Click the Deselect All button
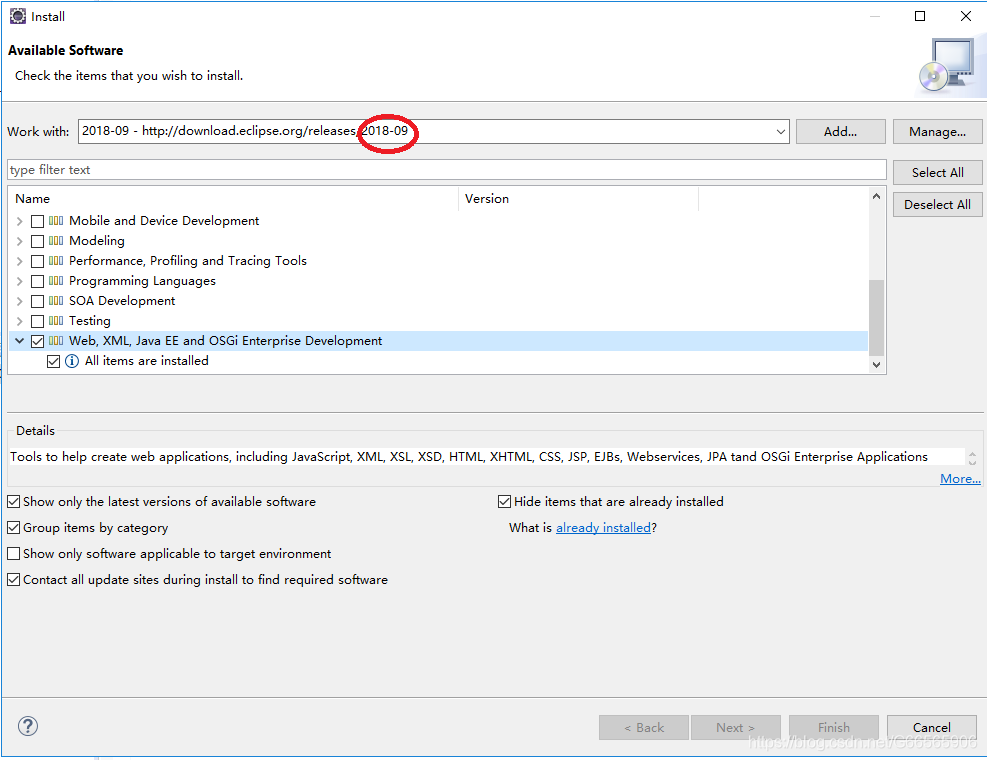Viewport: 987px width, 761px height. tap(937, 205)
